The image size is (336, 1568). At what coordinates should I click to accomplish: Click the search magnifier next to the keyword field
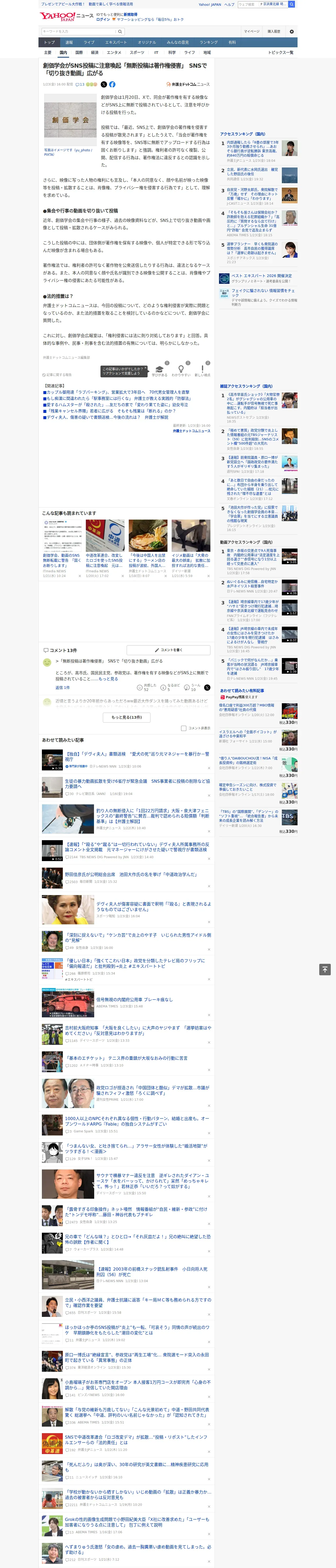(x=120, y=31)
